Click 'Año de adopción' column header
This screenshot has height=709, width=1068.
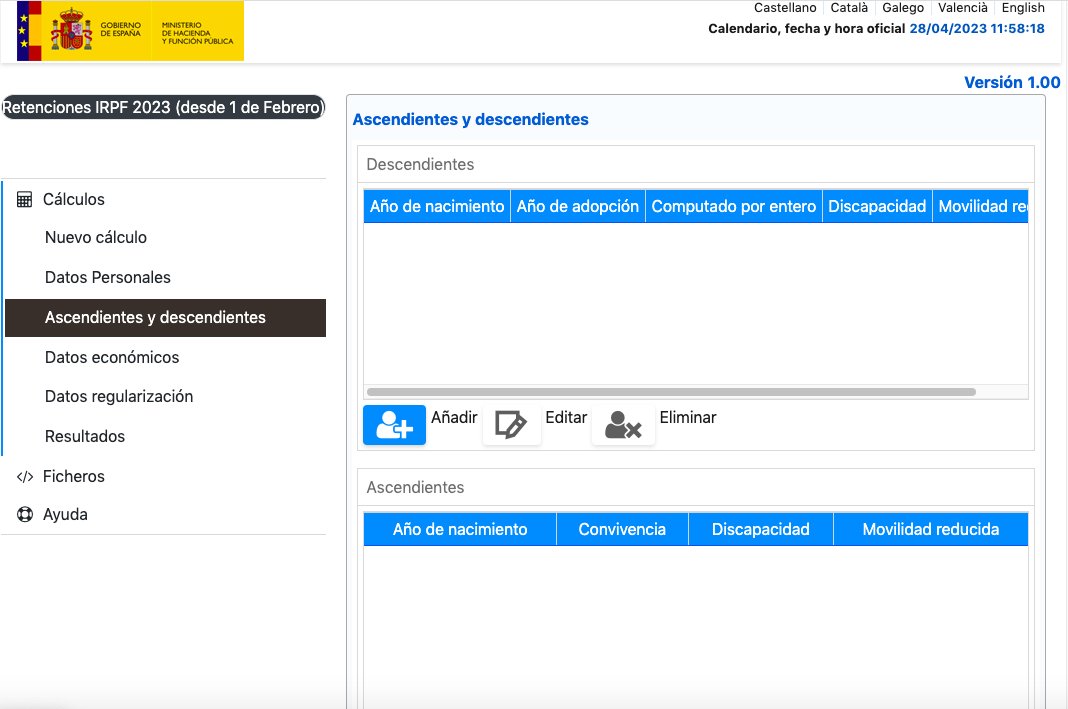578,206
